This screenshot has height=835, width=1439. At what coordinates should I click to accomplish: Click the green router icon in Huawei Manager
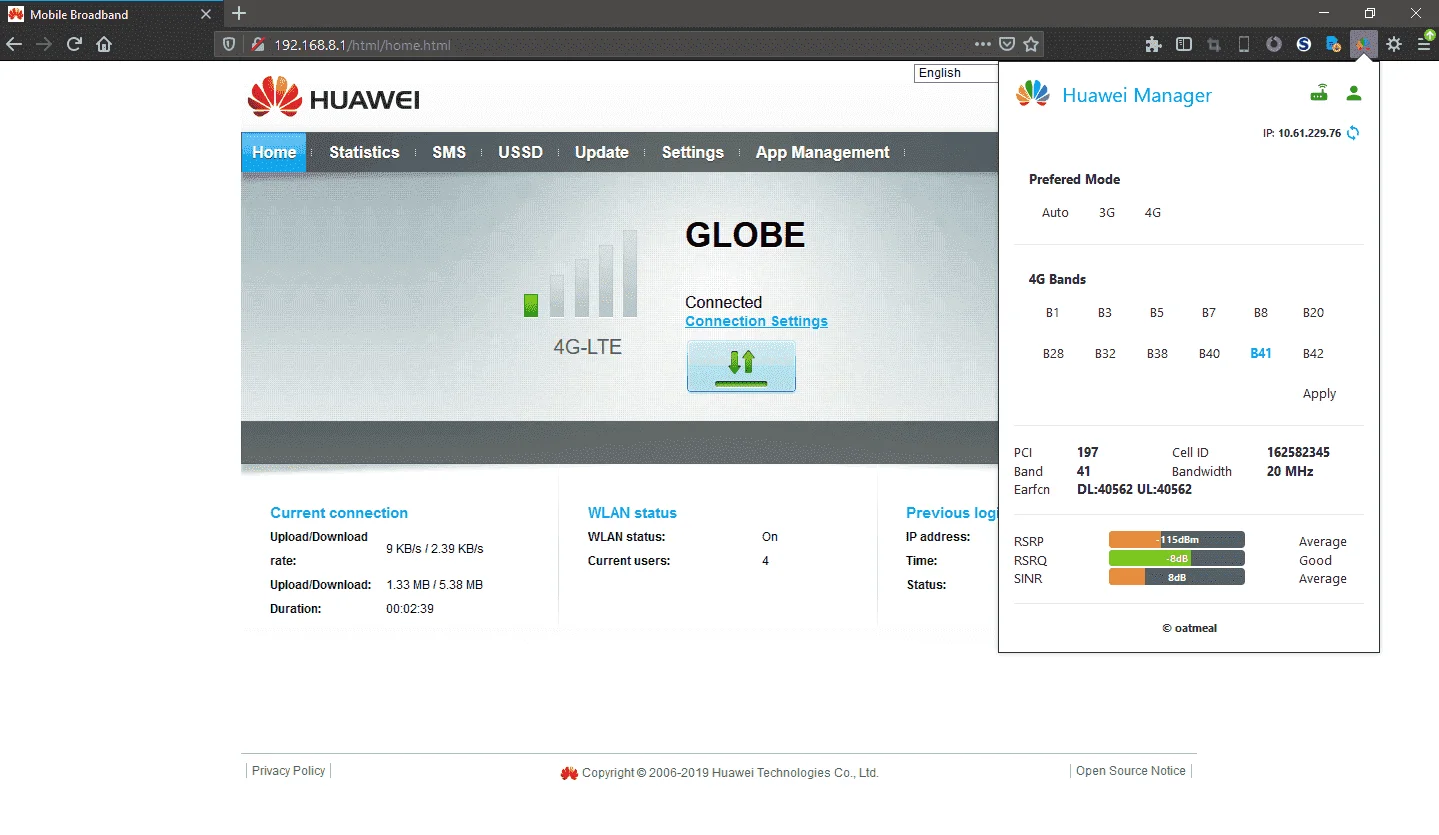[1320, 93]
